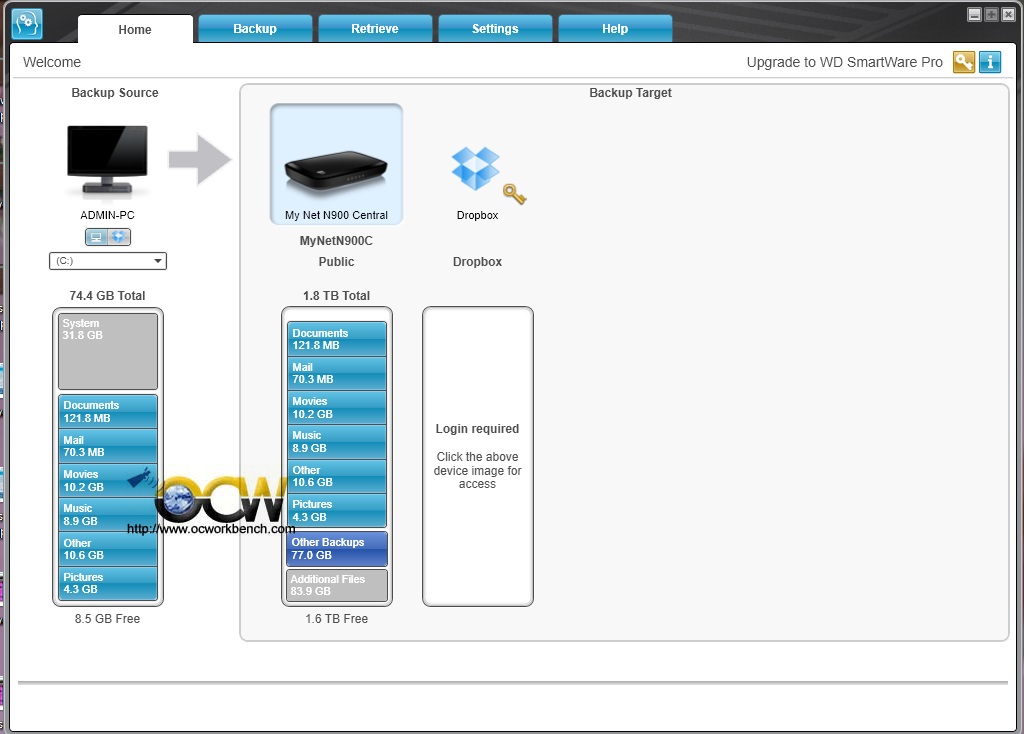Expand the (C:) drive dropdown
This screenshot has height=734, width=1024.
tap(108, 261)
